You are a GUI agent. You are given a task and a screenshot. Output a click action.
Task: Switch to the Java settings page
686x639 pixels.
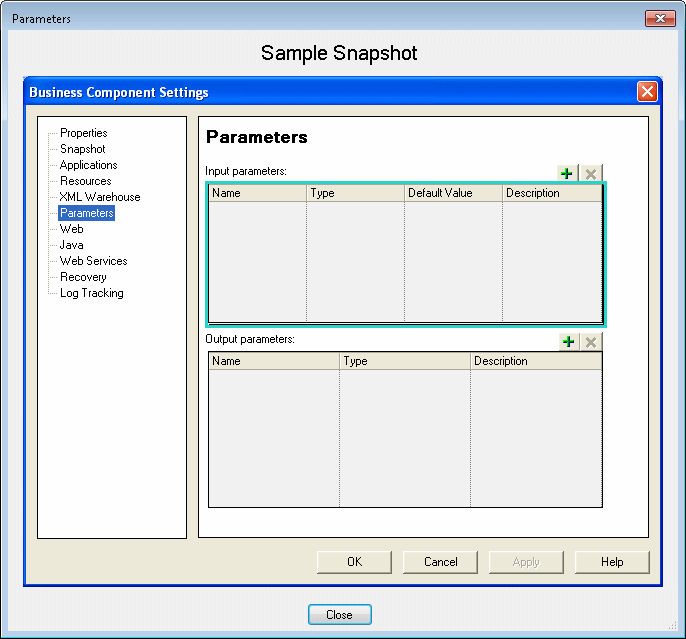71,245
